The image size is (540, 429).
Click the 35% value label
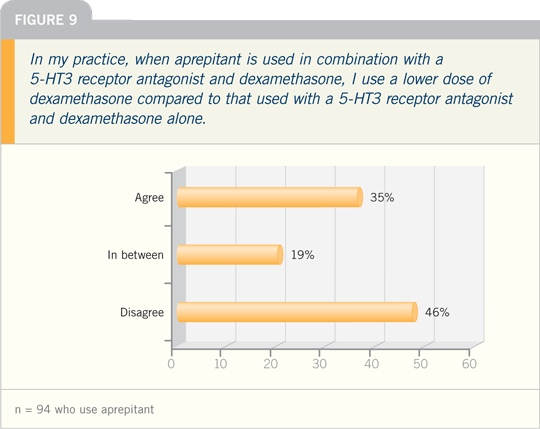[382, 198]
